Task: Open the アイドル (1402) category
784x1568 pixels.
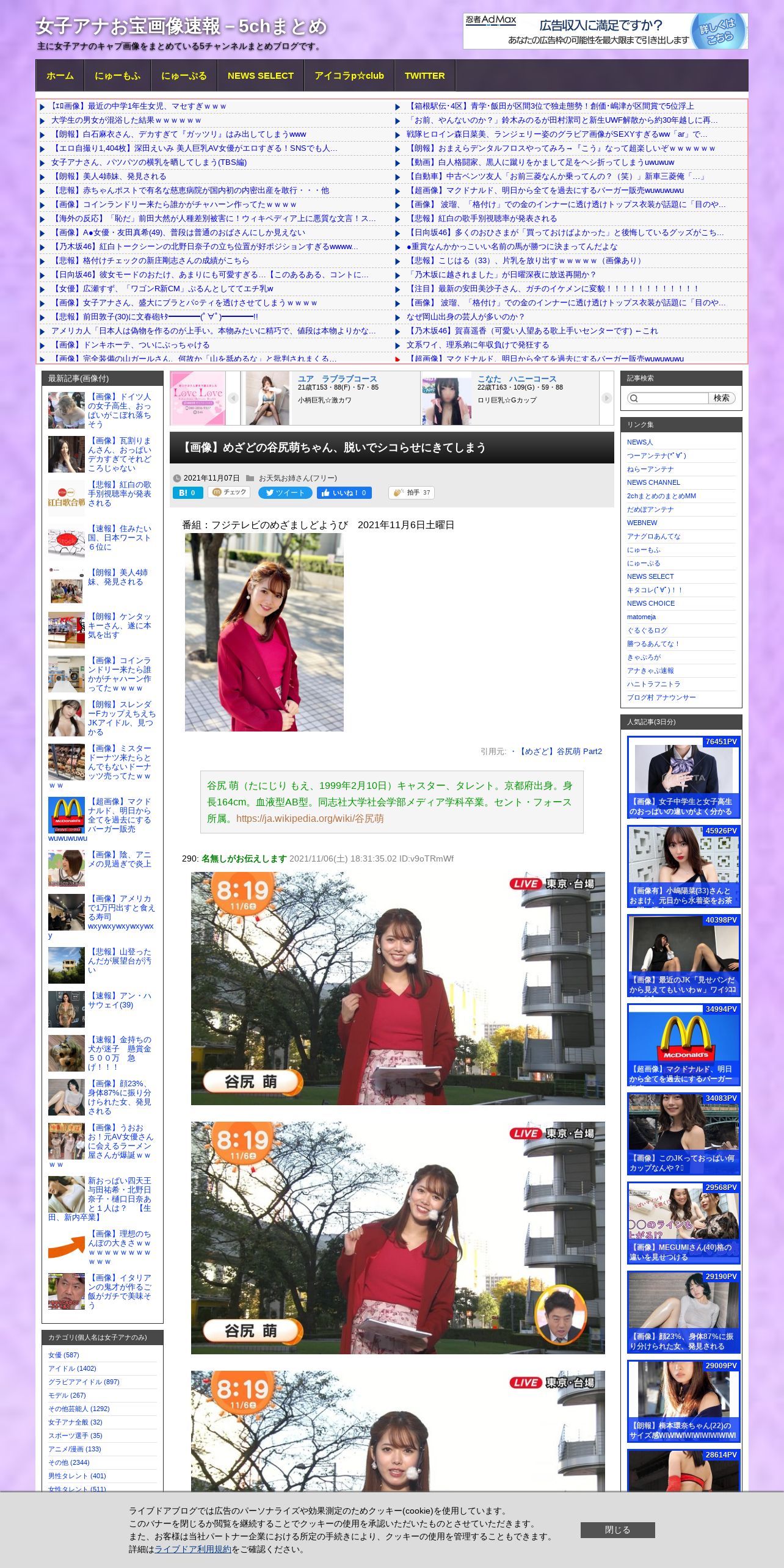Action: click(x=72, y=1368)
